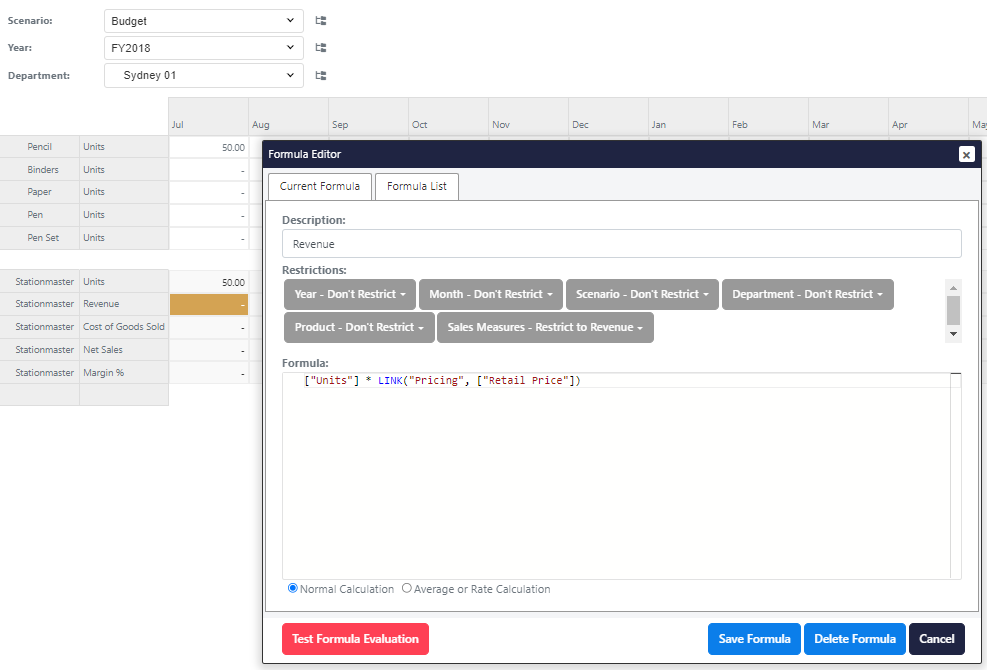
Task: Click Delete Formula
Action: [x=854, y=638]
